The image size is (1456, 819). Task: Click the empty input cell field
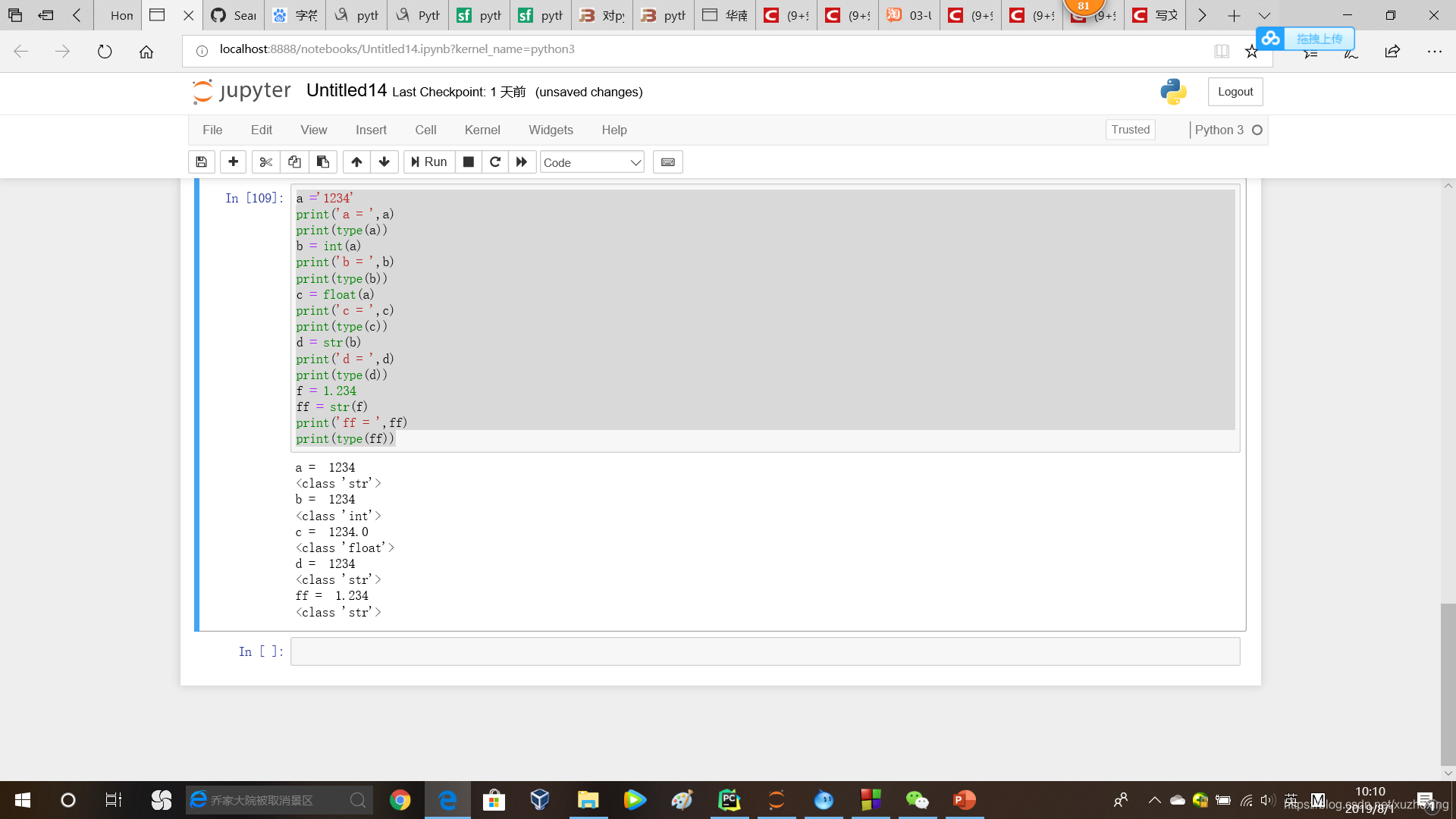[763, 651]
